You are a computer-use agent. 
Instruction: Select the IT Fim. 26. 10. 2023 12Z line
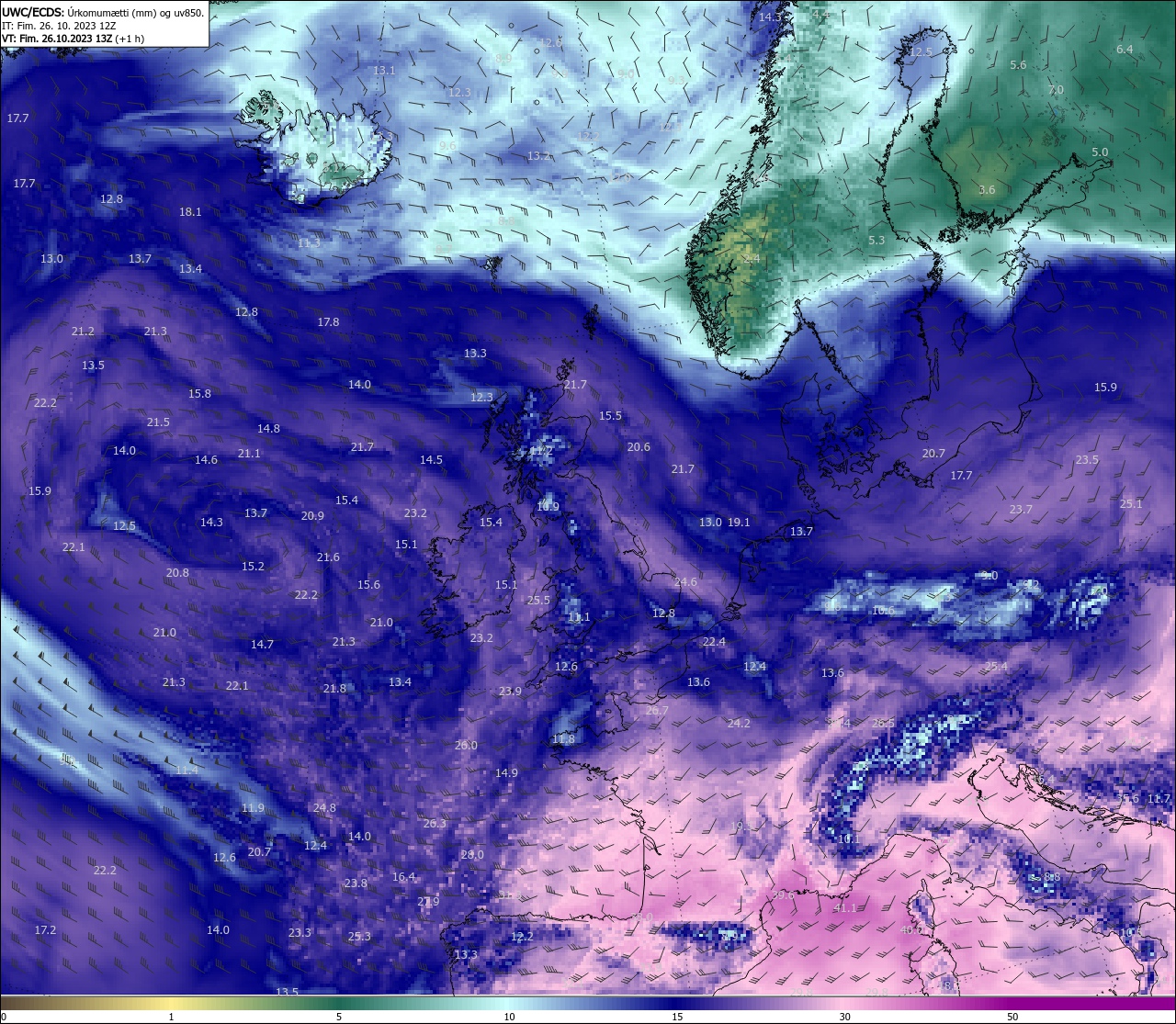(x=57, y=26)
